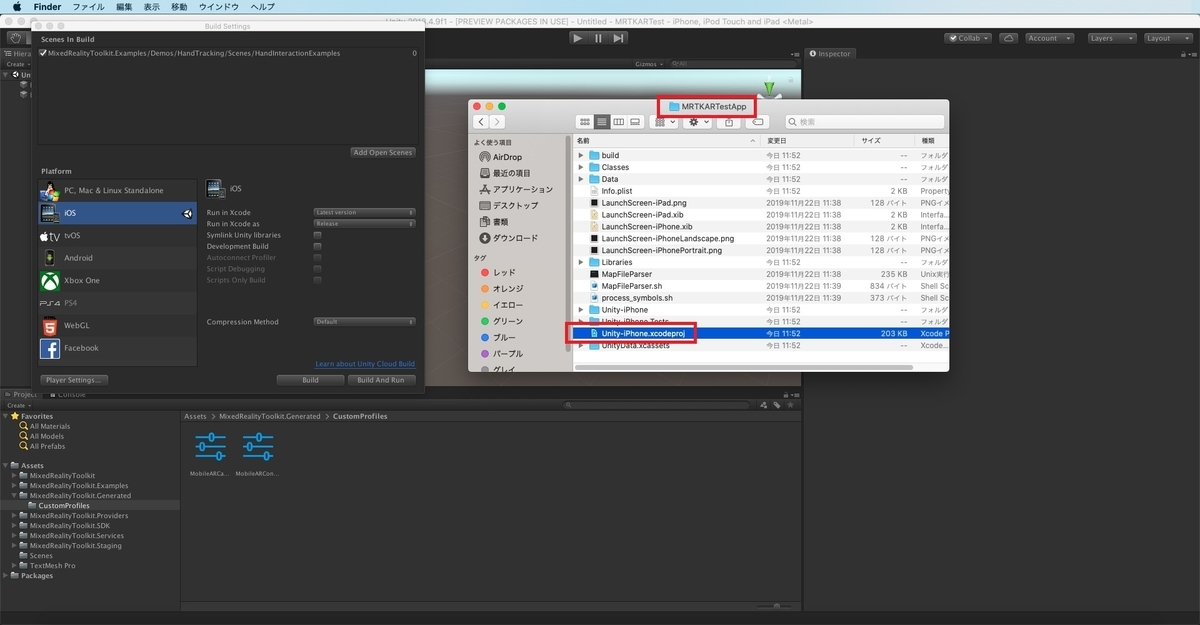Expand MixedRealityToolkit.Examples folder
The height and width of the screenshot is (625, 1200).
click(15, 486)
